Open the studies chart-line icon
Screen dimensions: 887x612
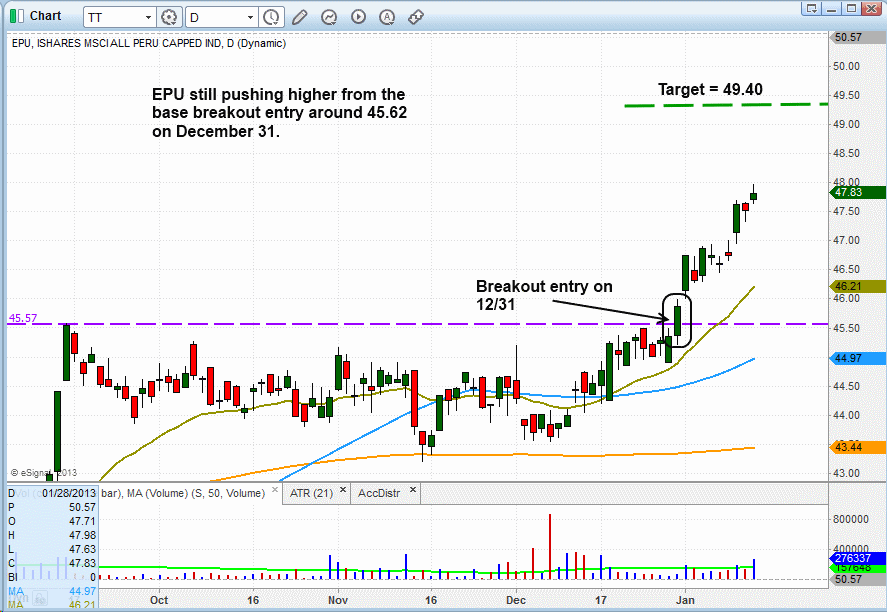pyautogui.click(x=329, y=18)
